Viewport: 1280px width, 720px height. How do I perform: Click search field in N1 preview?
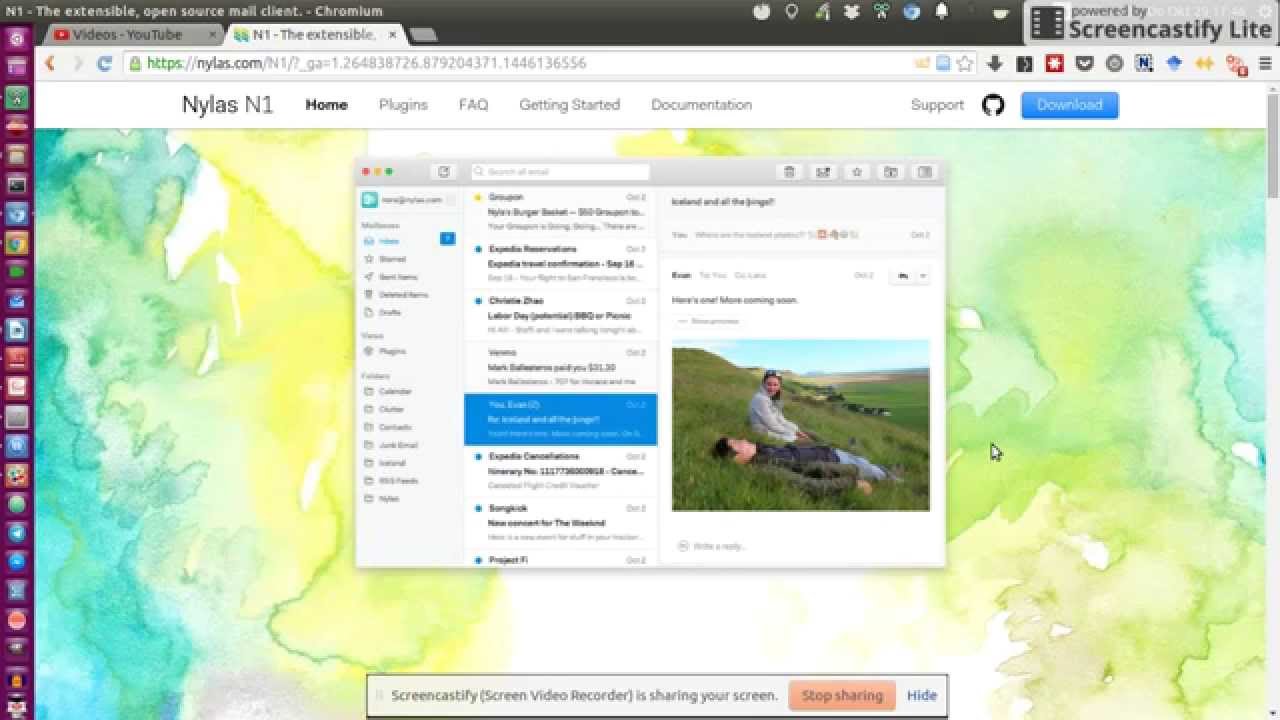coord(560,172)
